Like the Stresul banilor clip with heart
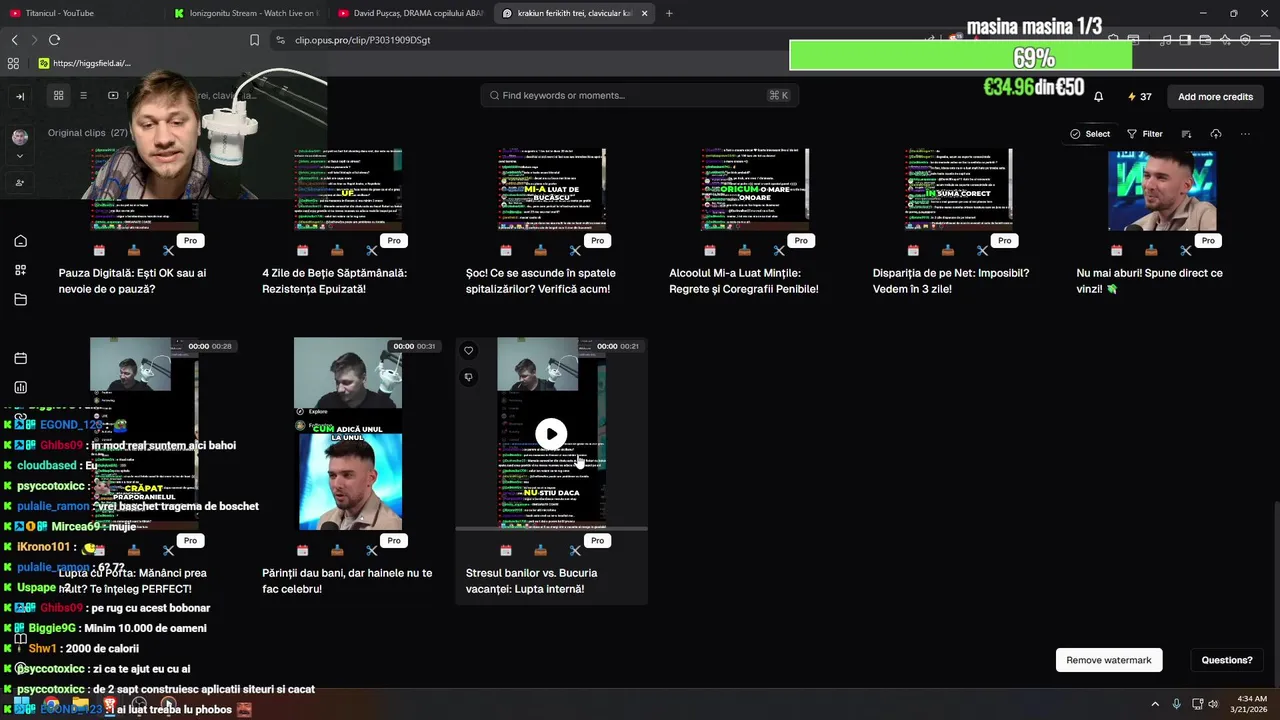1280x720 pixels. pos(468,351)
